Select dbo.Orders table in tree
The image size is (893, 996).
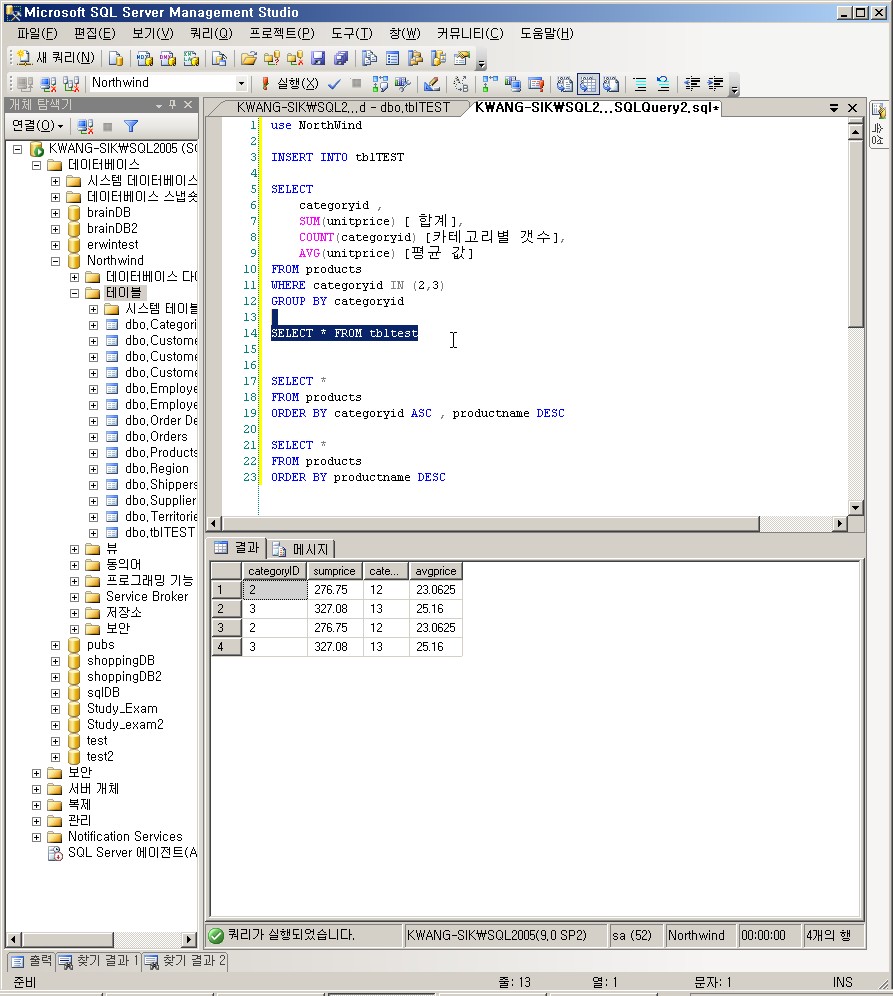click(x=156, y=436)
